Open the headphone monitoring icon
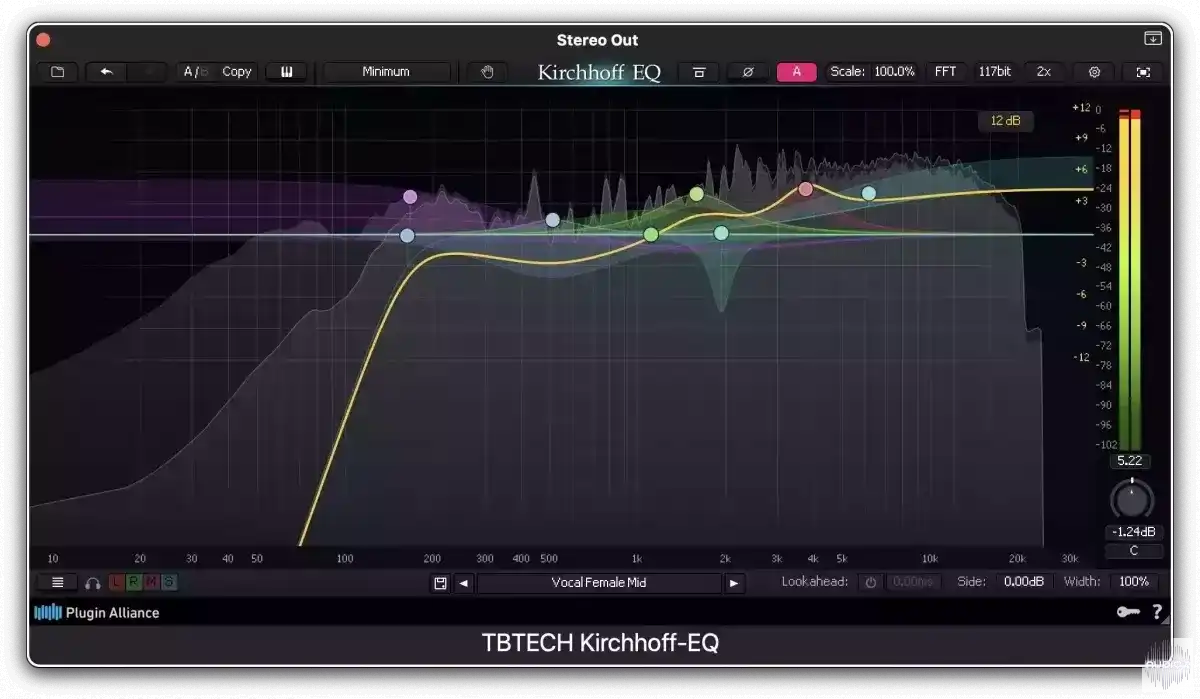 (92, 582)
